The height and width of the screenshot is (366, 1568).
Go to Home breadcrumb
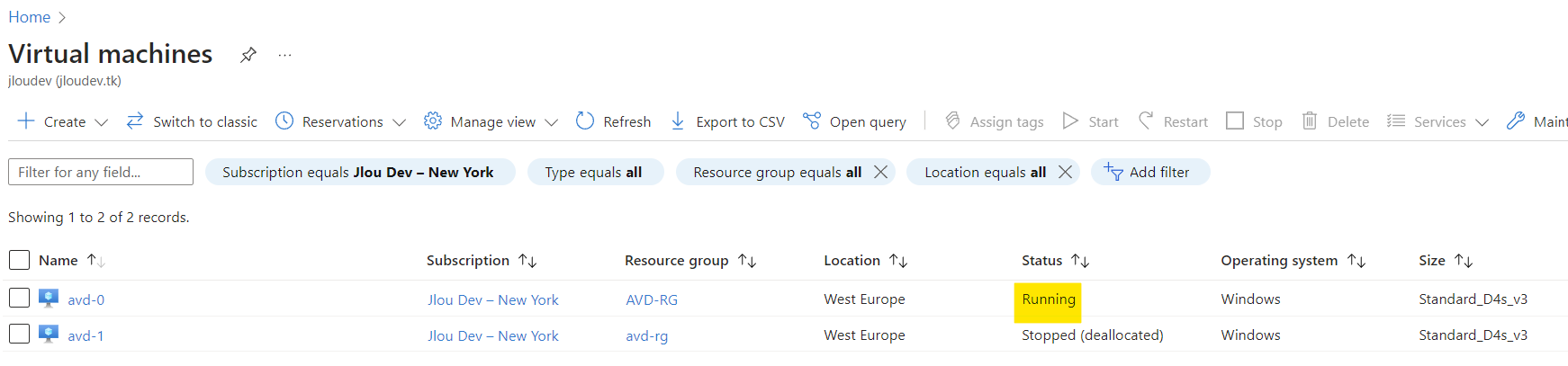click(30, 17)
